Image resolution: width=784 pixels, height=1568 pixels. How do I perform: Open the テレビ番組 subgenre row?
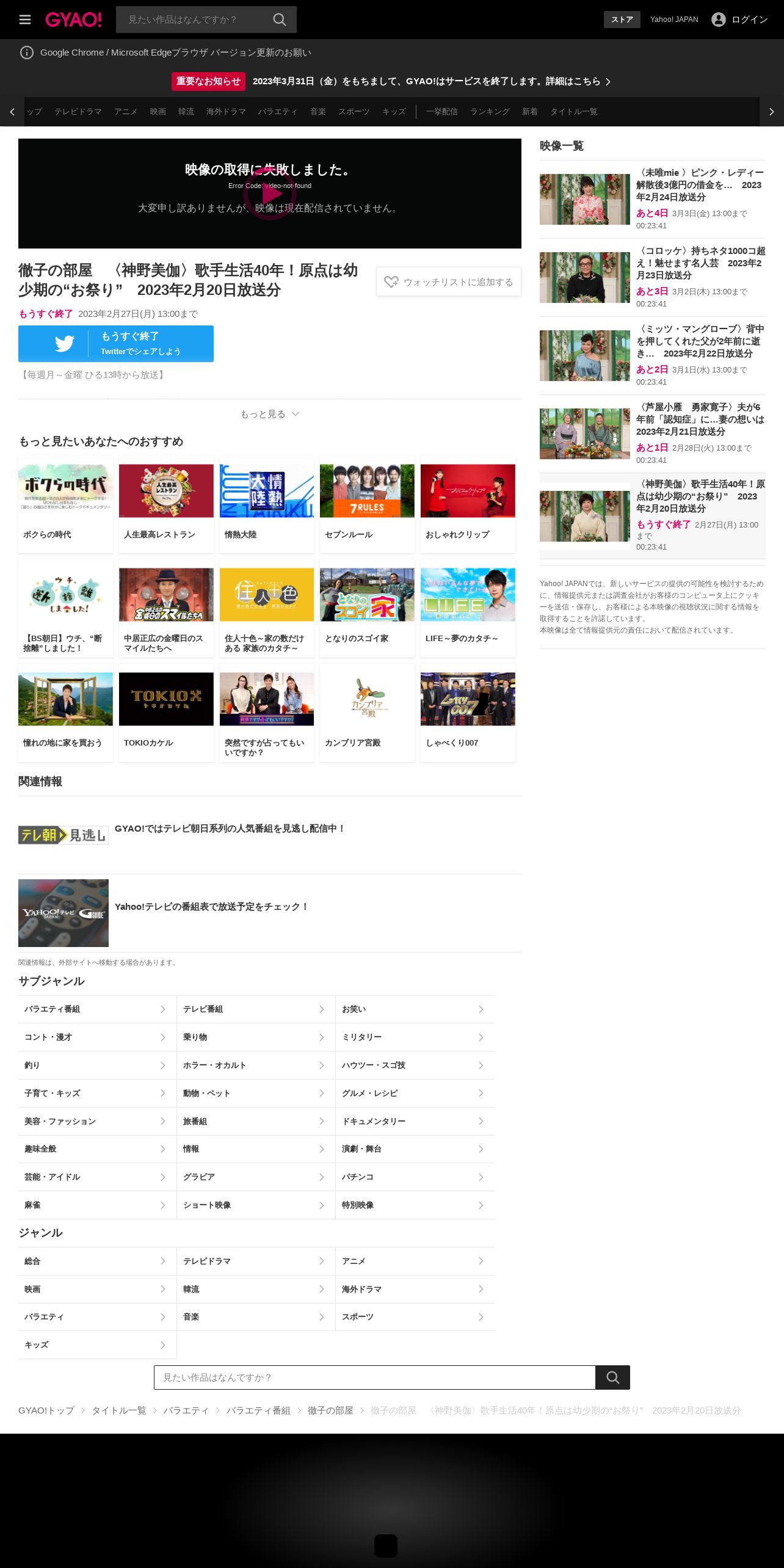256,1009
